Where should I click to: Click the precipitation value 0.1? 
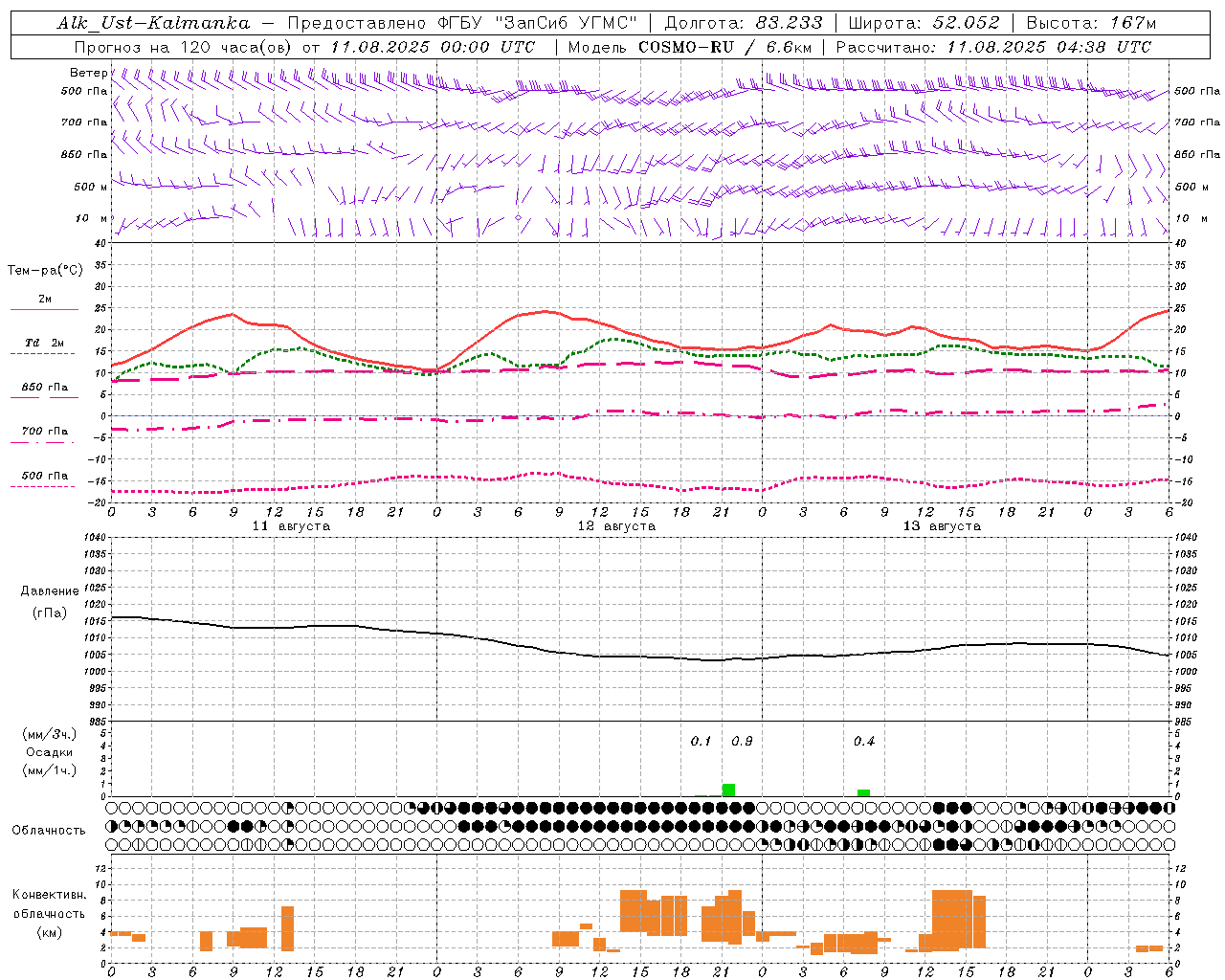pyautogui.click(x=701, y=741)
